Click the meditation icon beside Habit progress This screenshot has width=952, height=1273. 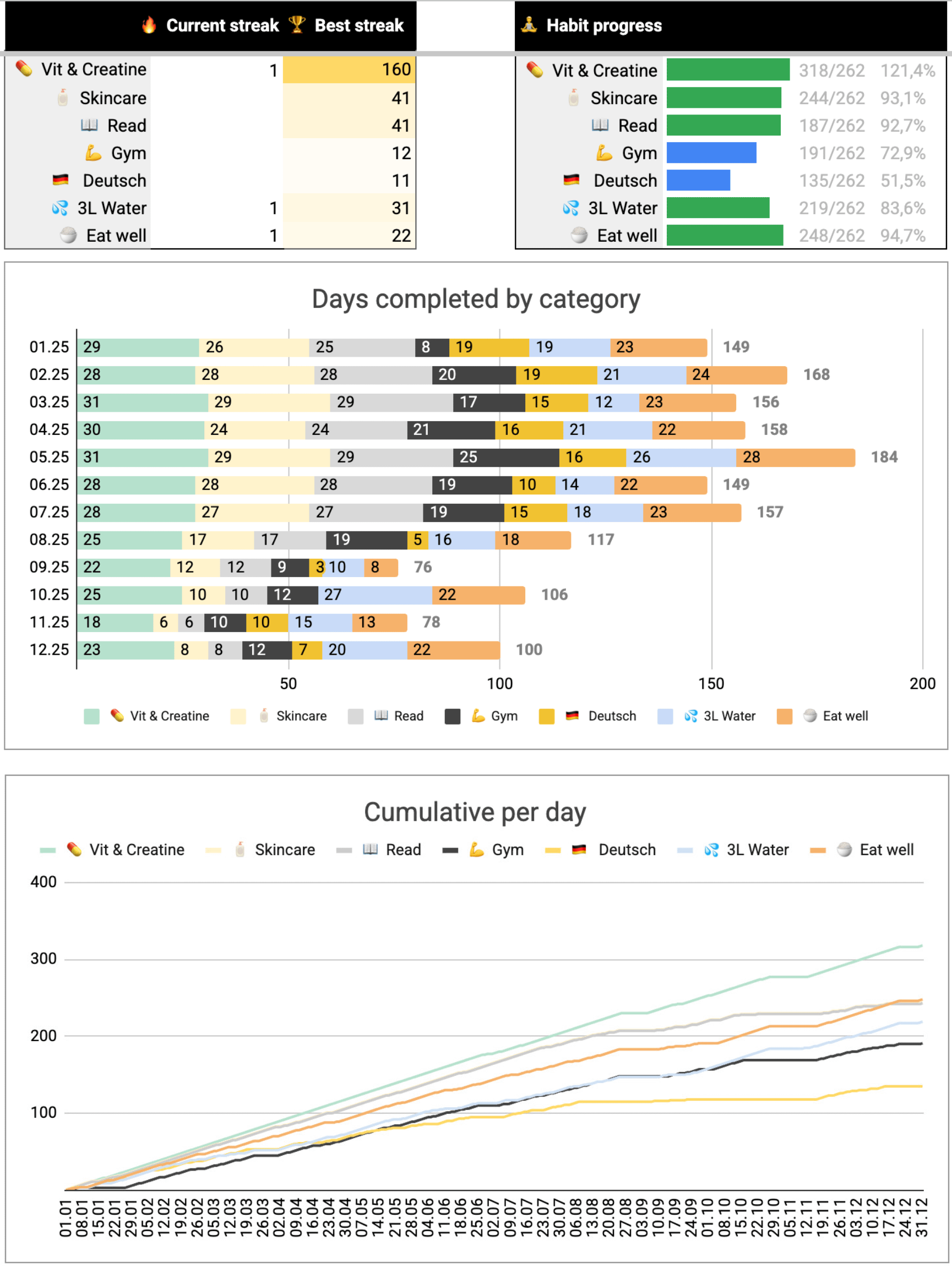click(529, 25)
